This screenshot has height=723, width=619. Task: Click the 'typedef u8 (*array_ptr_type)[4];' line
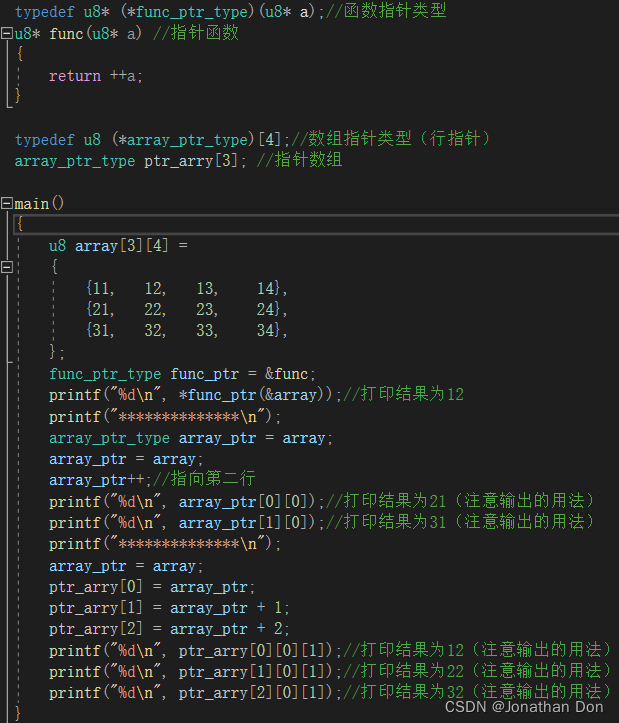[x=153, y=139]
